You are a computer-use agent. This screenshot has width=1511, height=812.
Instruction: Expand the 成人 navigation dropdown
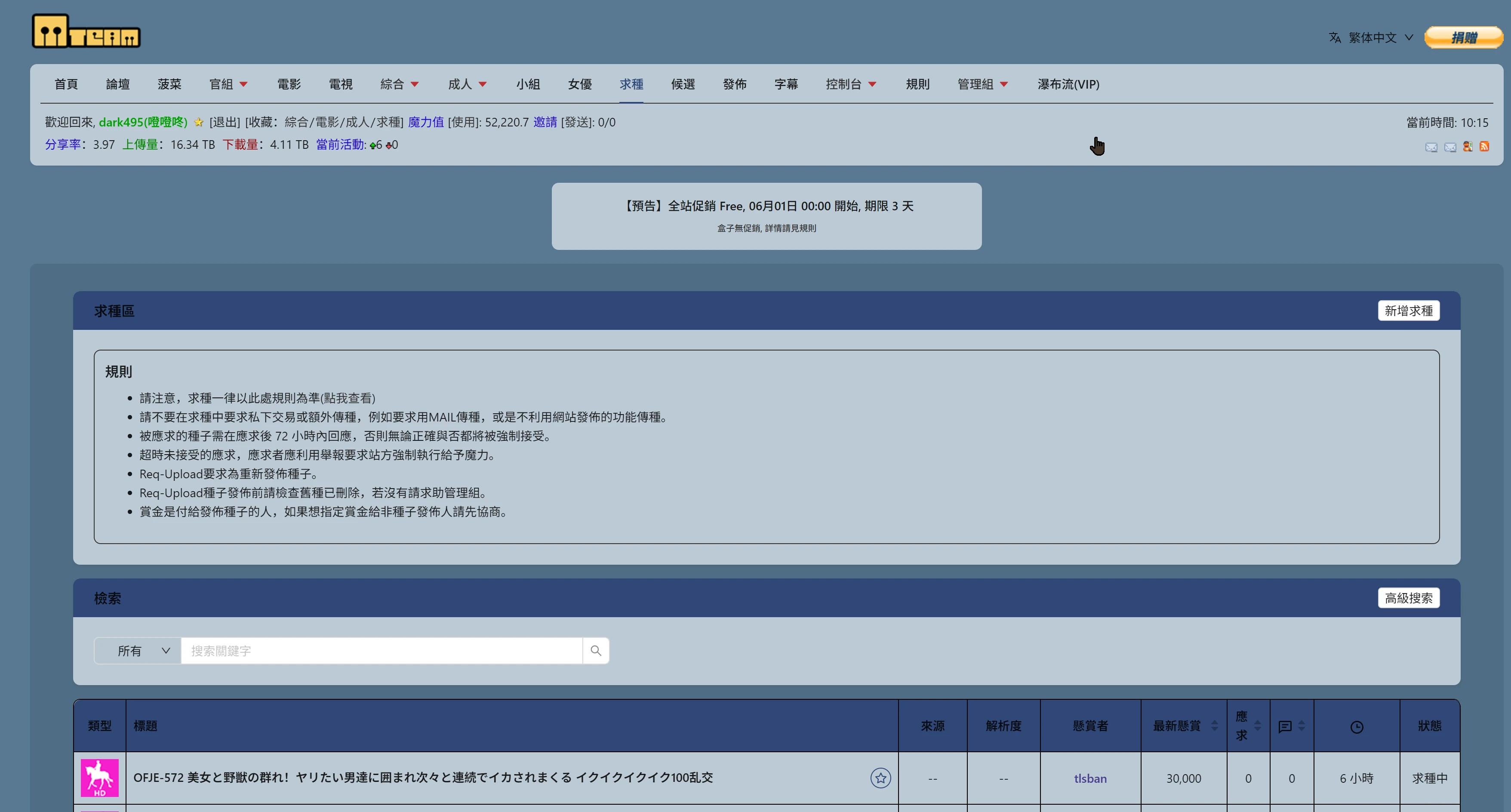(x=468, y=84)
